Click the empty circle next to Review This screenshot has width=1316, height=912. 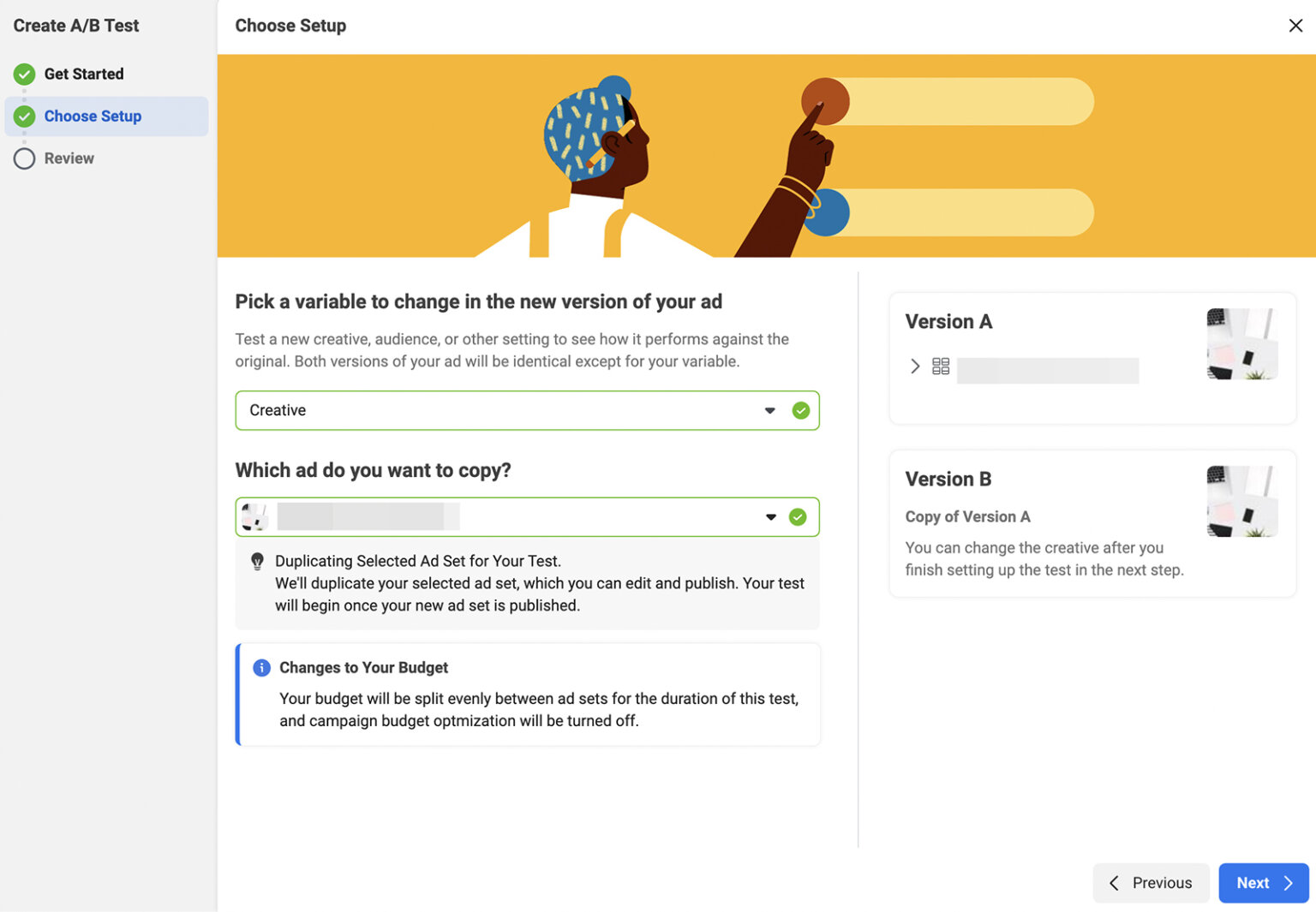(x=24, y=158)
